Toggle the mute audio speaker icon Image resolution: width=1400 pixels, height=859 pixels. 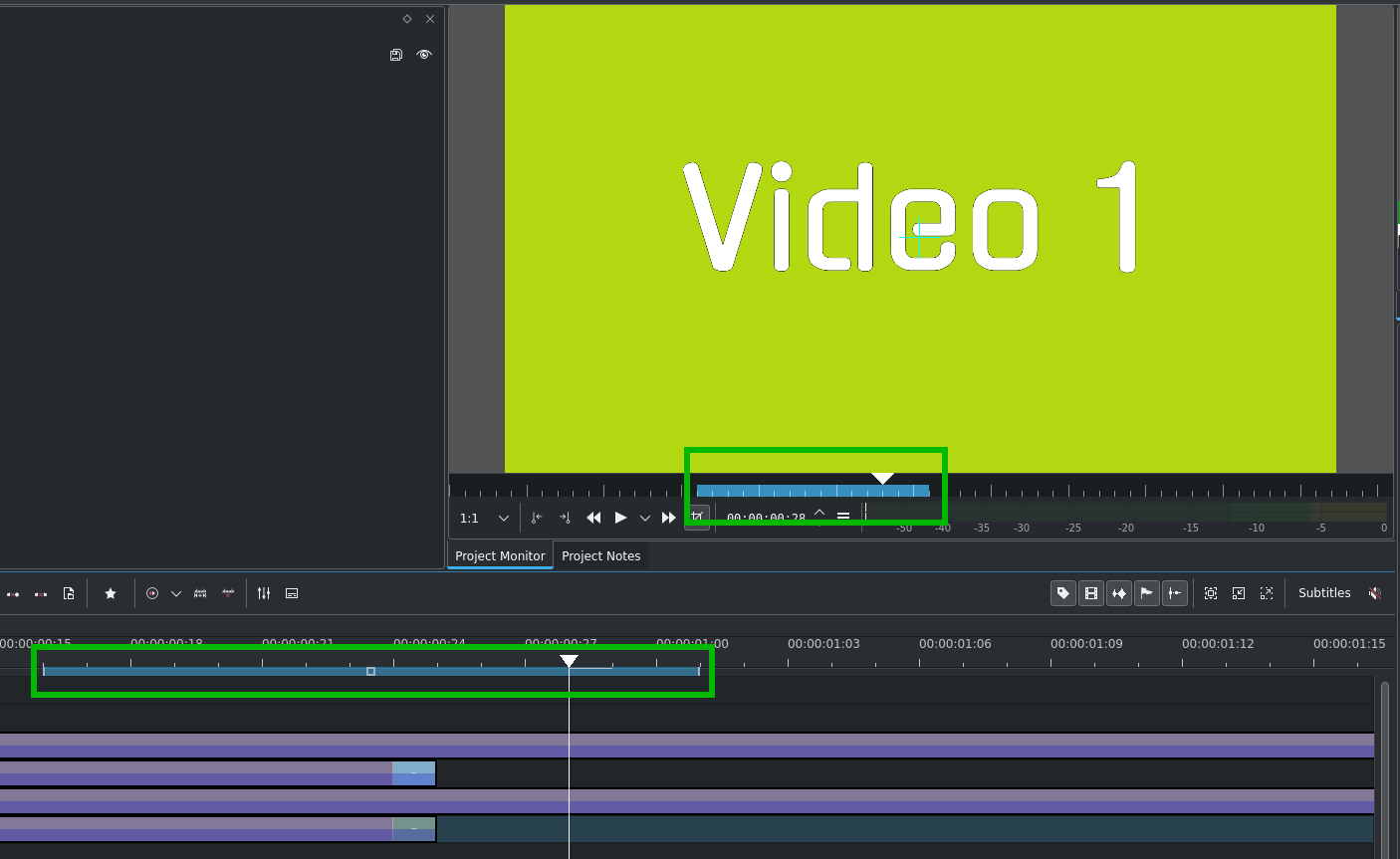(x=1375, y=593)
